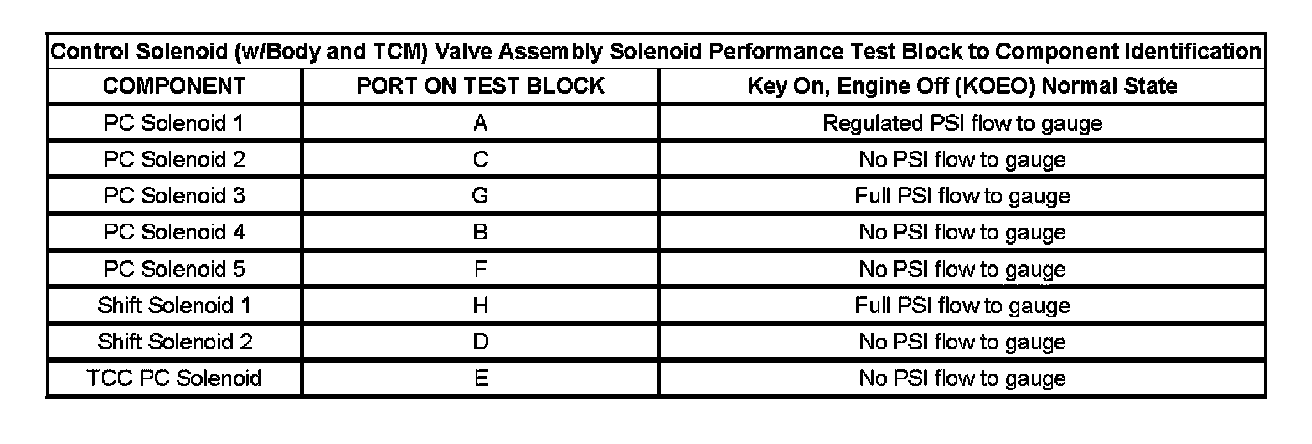This screenshot has width=1312, height=444.
Task: Click the table title about Solenoid Performance Test
Action: pyautogui.click(x=655, y=51)
